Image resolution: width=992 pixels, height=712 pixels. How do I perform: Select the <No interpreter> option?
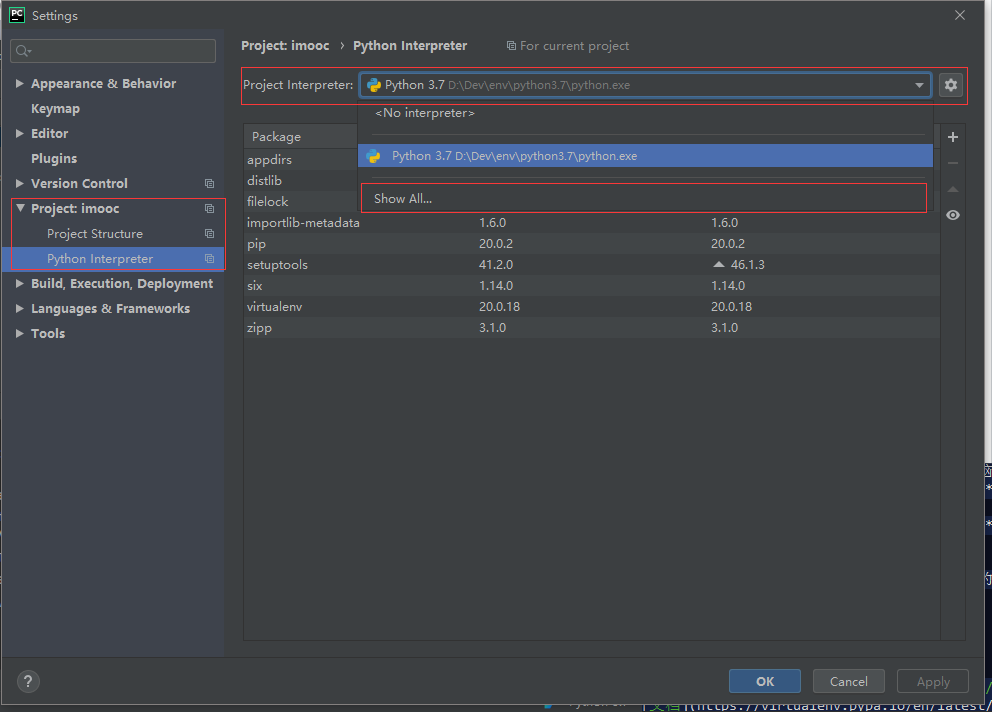coord(425,113)
